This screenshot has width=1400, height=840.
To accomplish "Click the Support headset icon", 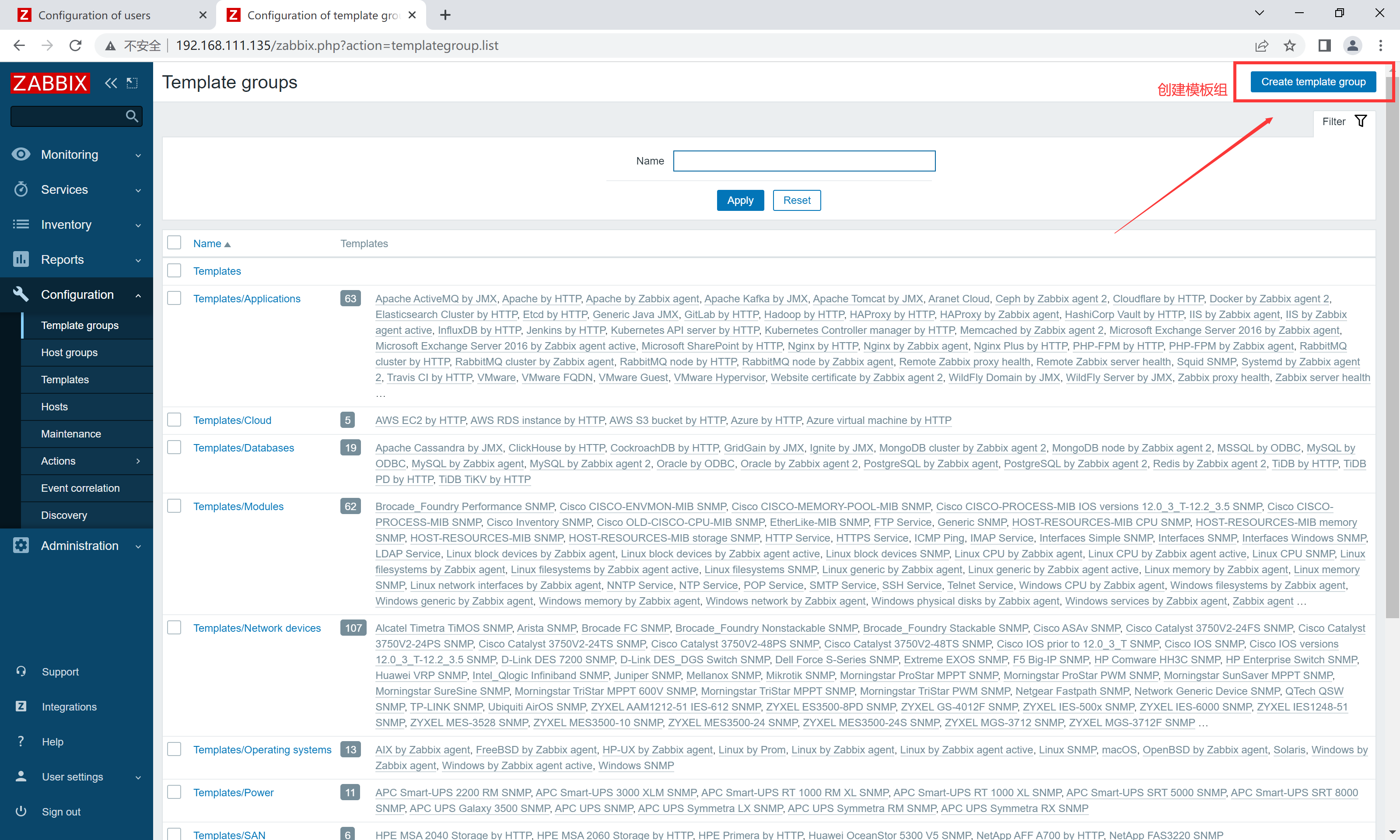I will point(21,671).
